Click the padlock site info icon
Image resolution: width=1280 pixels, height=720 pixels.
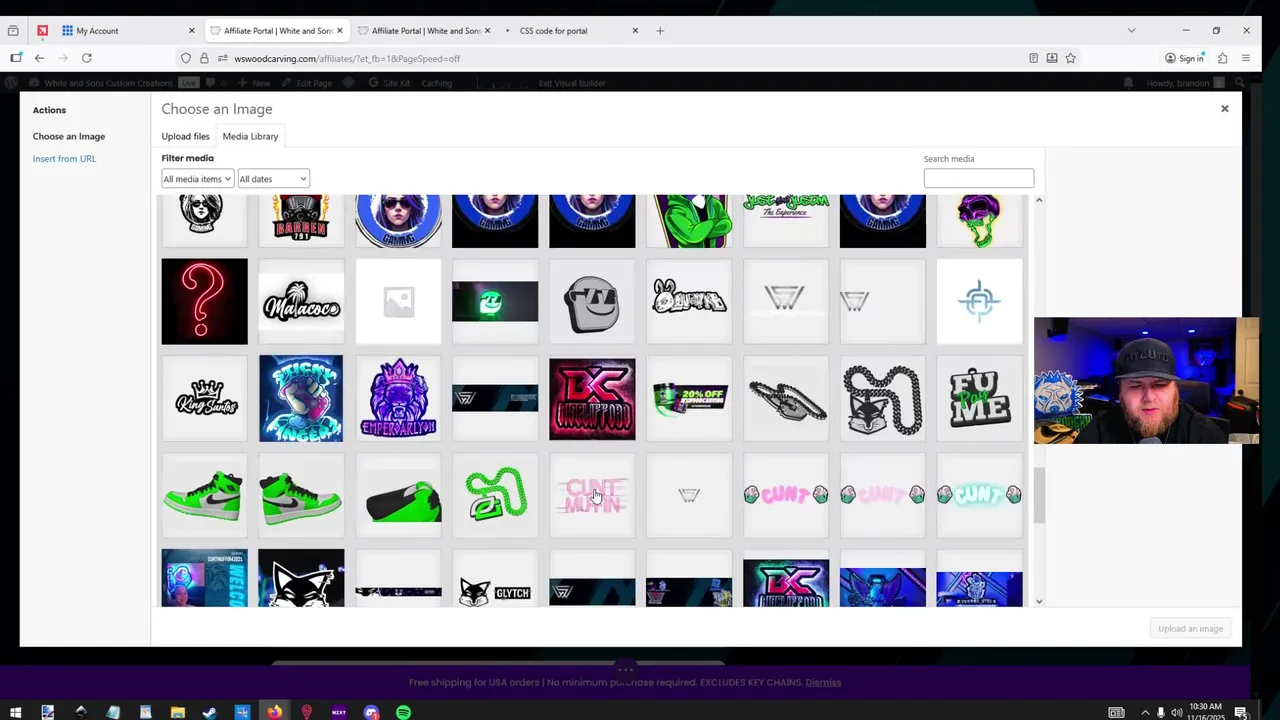(204, 58)
